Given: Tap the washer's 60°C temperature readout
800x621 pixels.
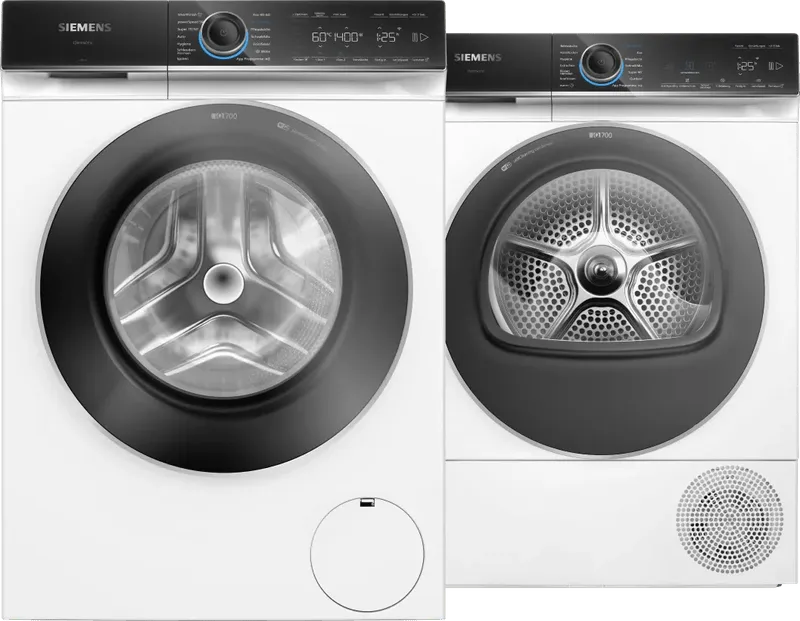Looking at the screenshot, I should click(x=321, y=37).
